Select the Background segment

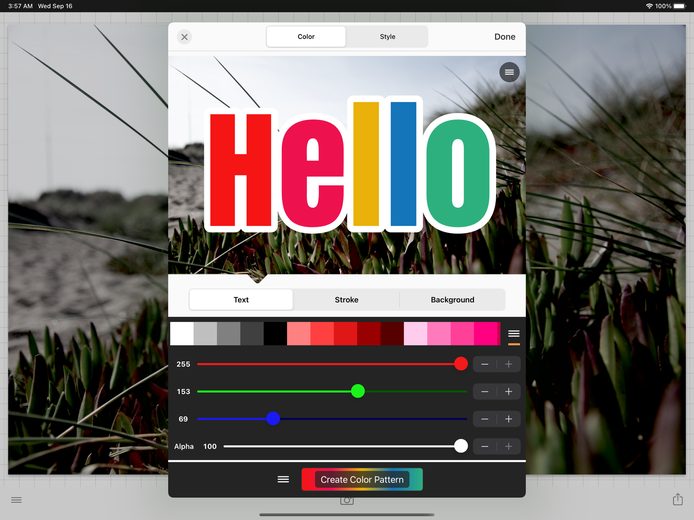(x=452, y=300)
